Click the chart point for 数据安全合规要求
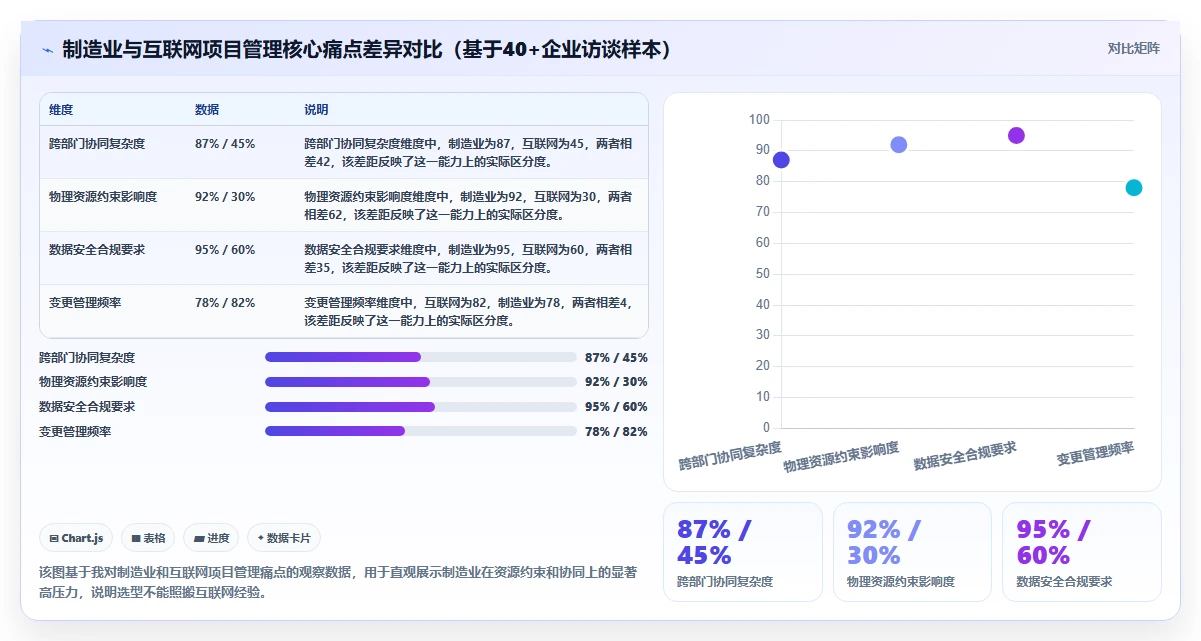The height and width of the screenshot is (641, 1201). [x=1016, y=136]
